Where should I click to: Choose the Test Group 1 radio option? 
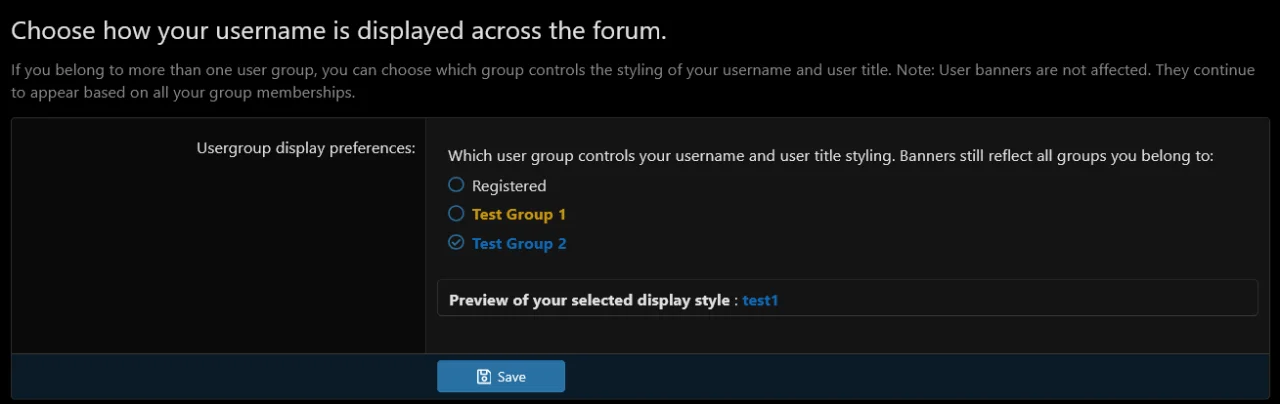(x=456, y=214)
